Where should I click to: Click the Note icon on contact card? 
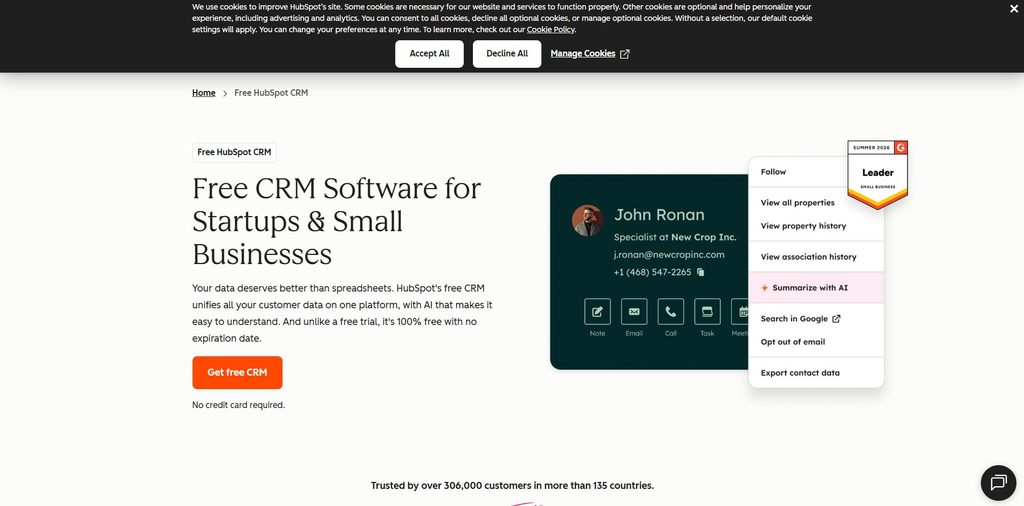(x=597, y=311)
